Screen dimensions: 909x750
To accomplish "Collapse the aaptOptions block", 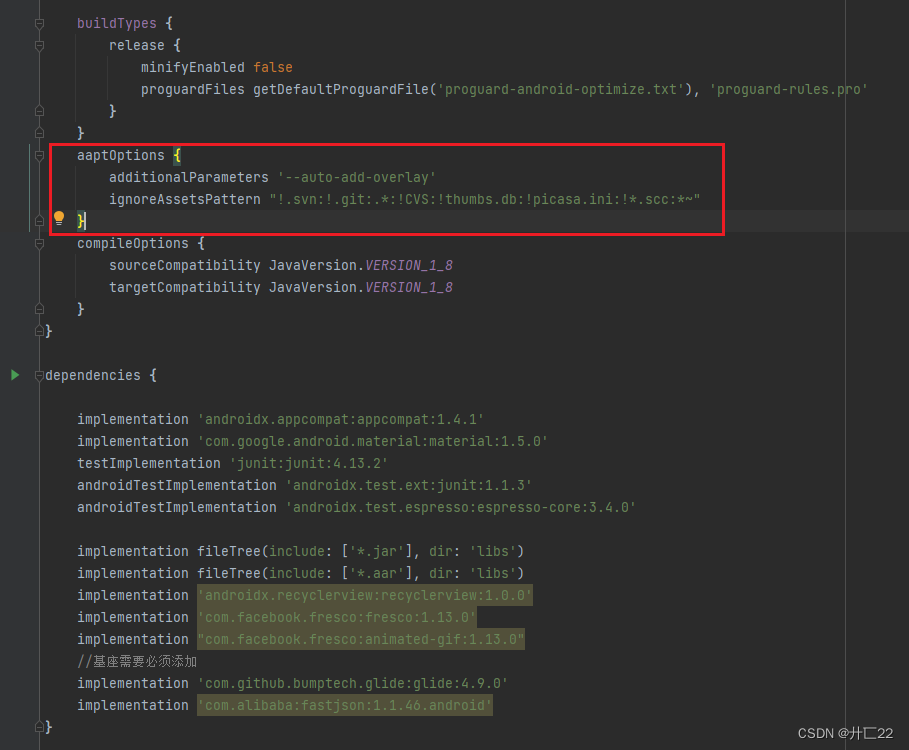I will point(37,155).
